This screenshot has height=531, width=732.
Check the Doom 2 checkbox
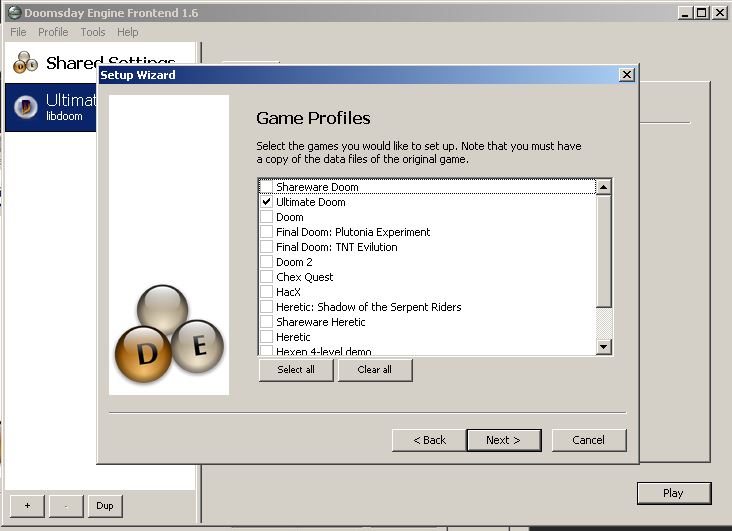(x=266, y=262)
